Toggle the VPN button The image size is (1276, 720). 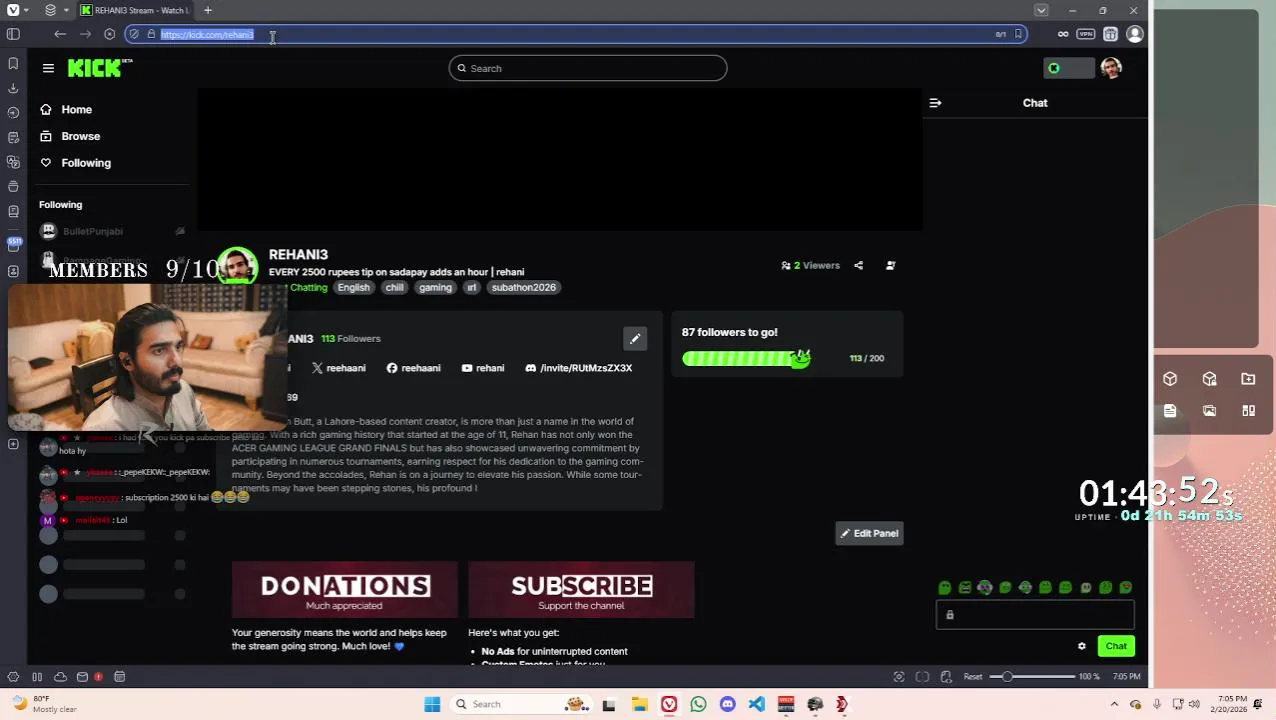tap(1086, 34)
